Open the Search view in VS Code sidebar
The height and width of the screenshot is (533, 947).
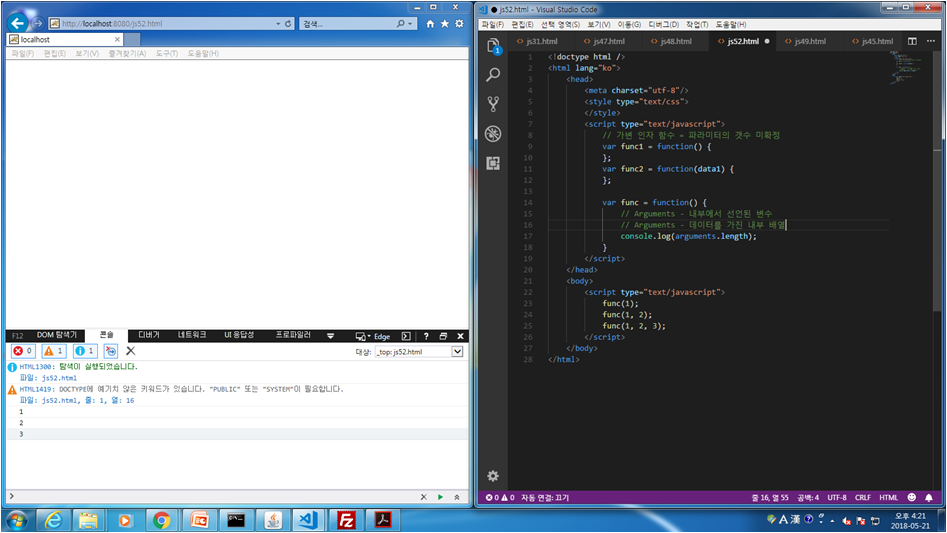[x=493, y=74]
